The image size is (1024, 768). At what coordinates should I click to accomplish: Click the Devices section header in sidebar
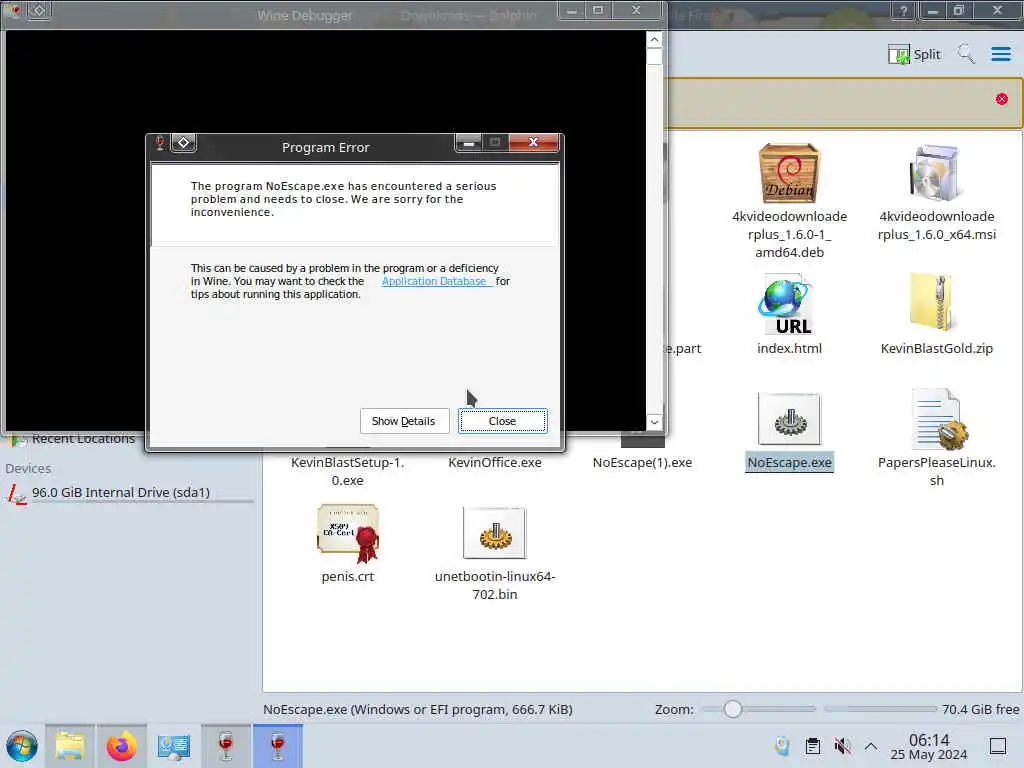tap(28, 468)
